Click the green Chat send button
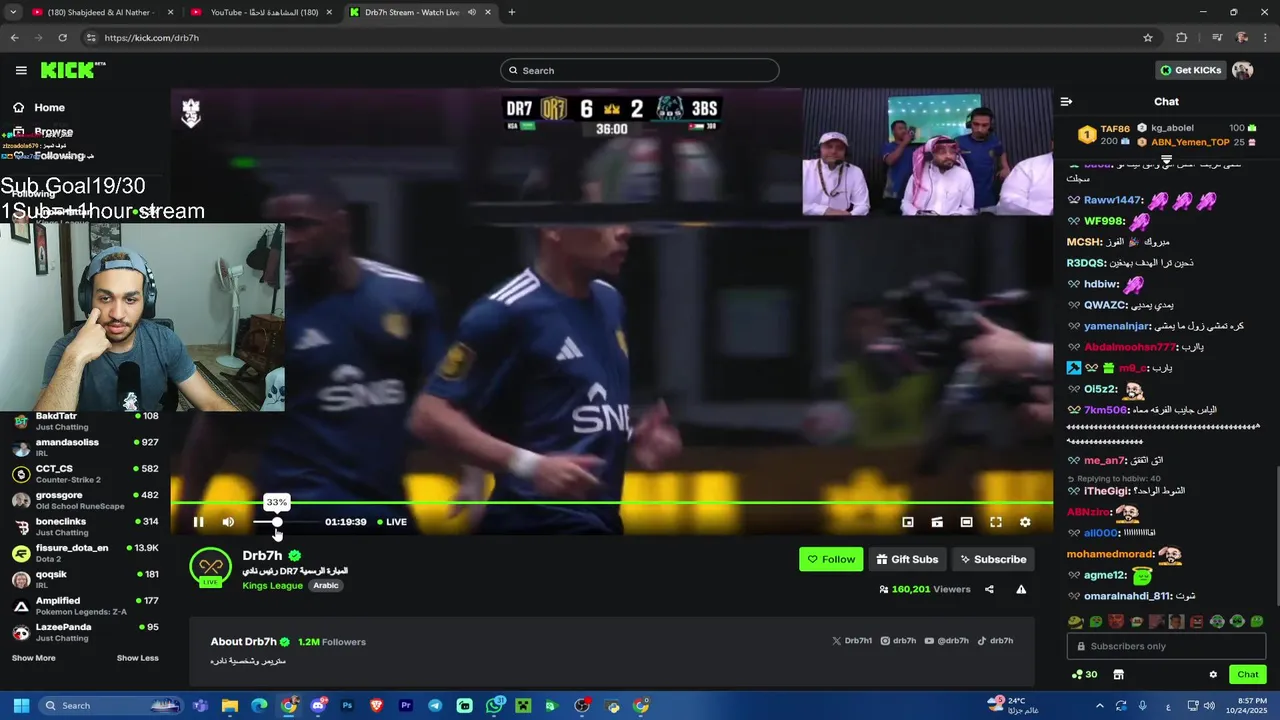This screenshot has height=720, width=1280. pos(1247,674)
